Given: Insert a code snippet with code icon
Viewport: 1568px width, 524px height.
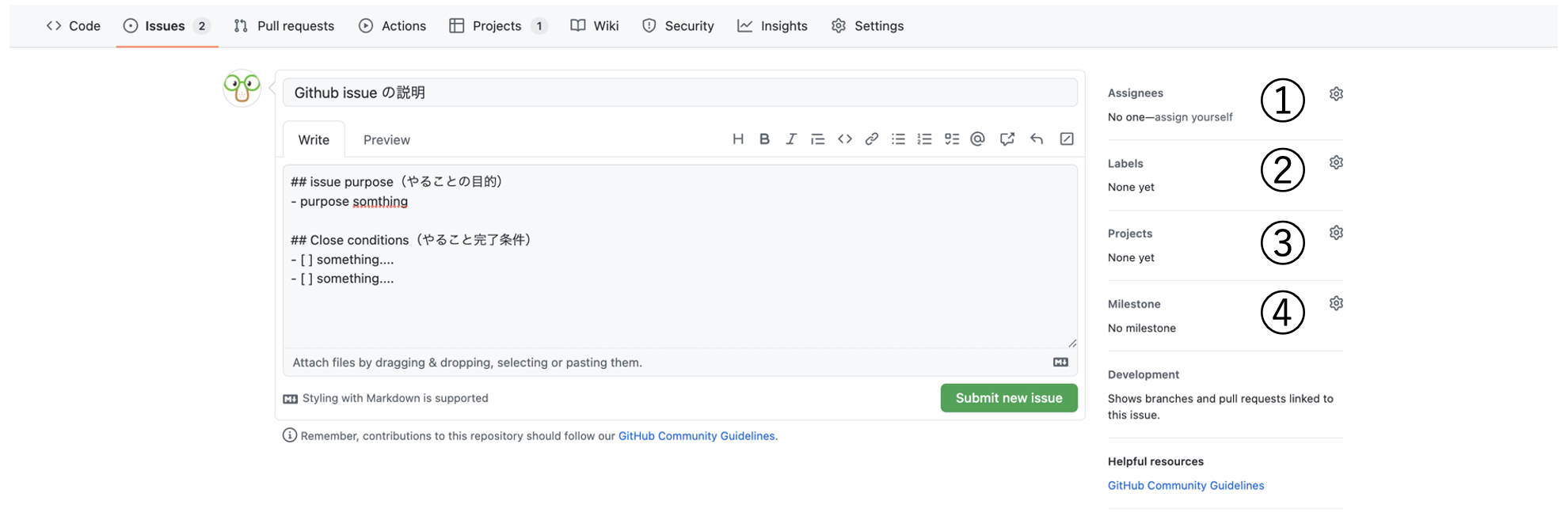Looking at the screenshot, I should (x=845, y=139).
